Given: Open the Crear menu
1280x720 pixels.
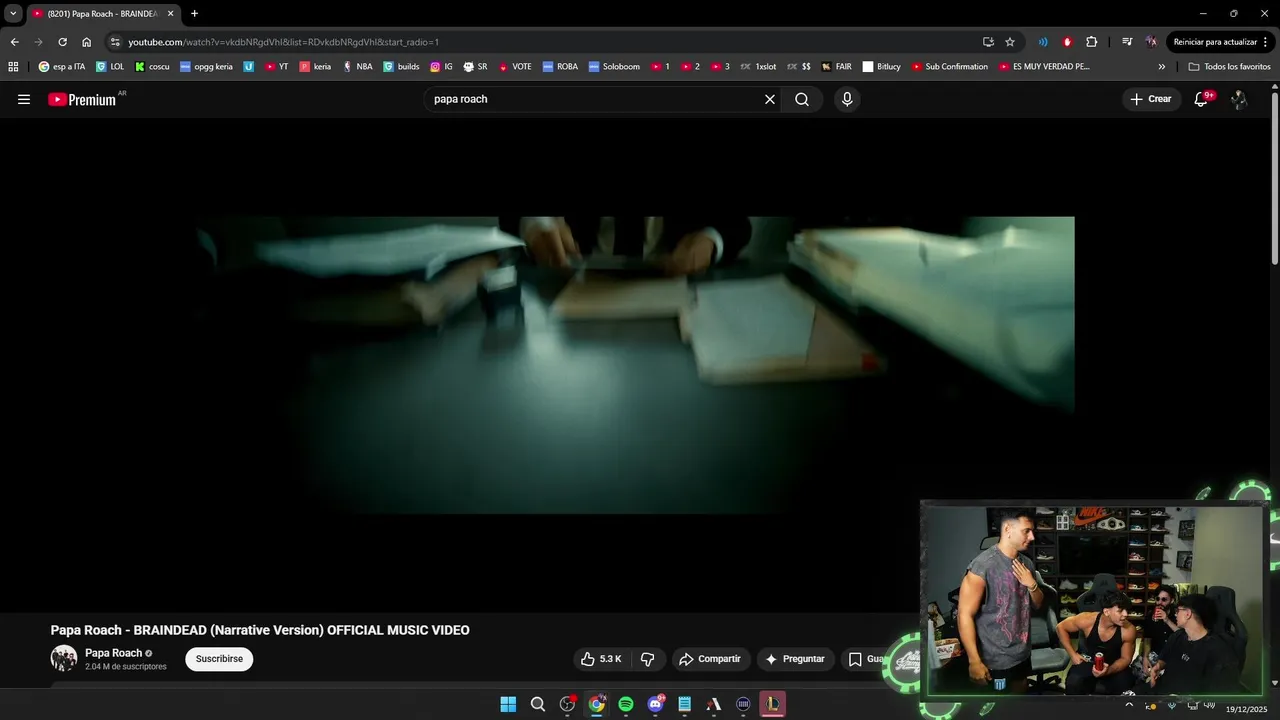Looking at the screenshot, I should pyautogui.click(x=1151, y=99).
